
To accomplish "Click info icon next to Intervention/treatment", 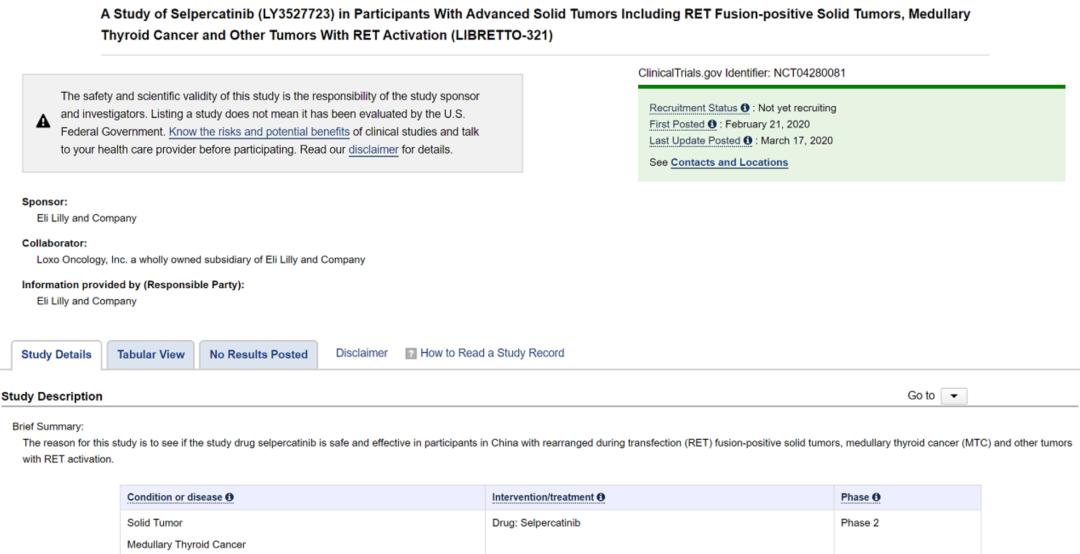I will pyautogui.click(x=601, y=498).
